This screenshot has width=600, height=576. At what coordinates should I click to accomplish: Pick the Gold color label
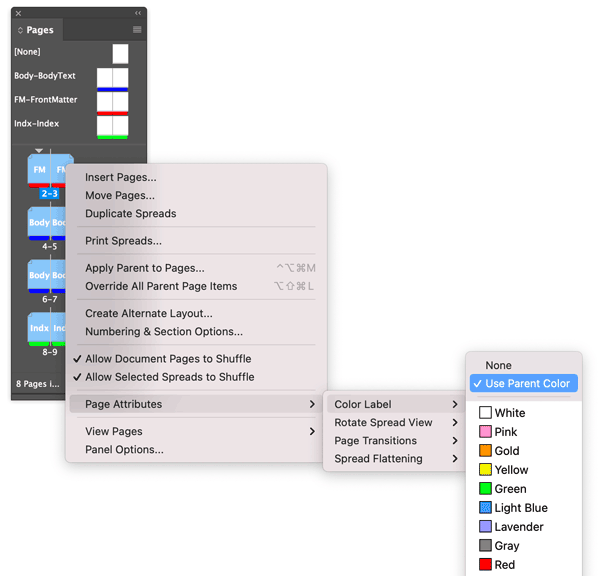(x=523, y=450)
